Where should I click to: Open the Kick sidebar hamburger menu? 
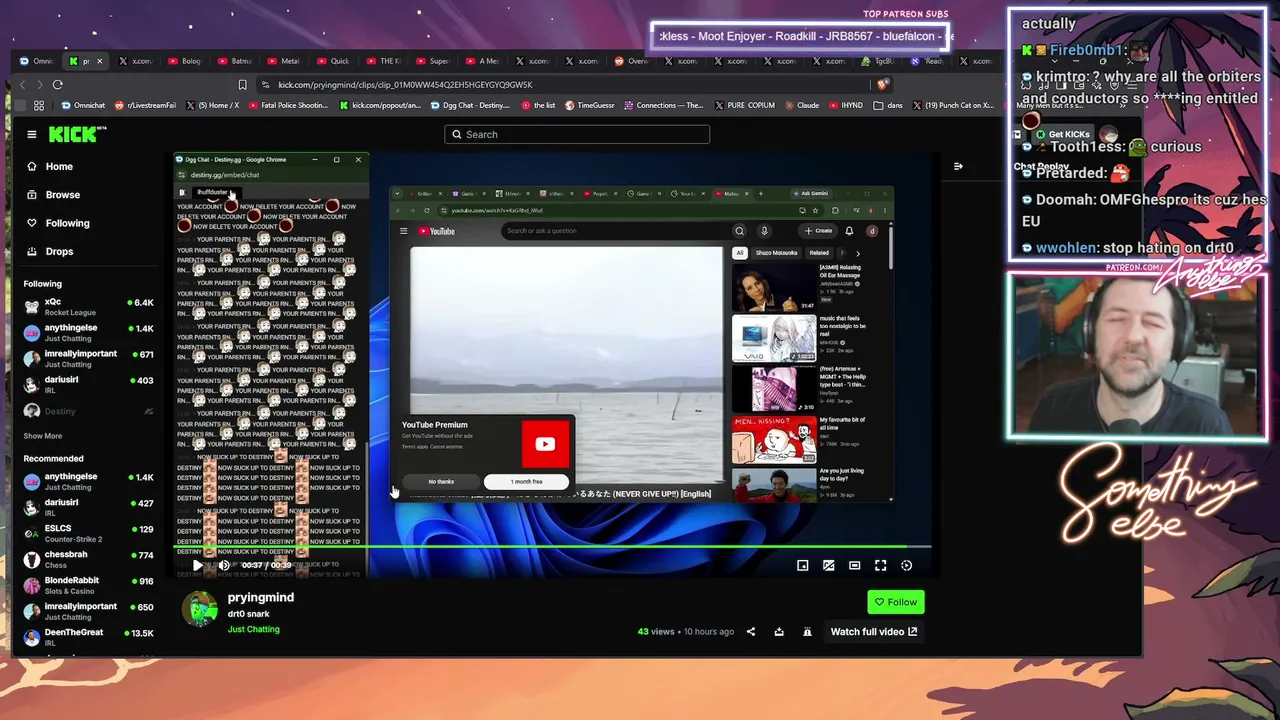pyautogui.click(x=32, y=134)
